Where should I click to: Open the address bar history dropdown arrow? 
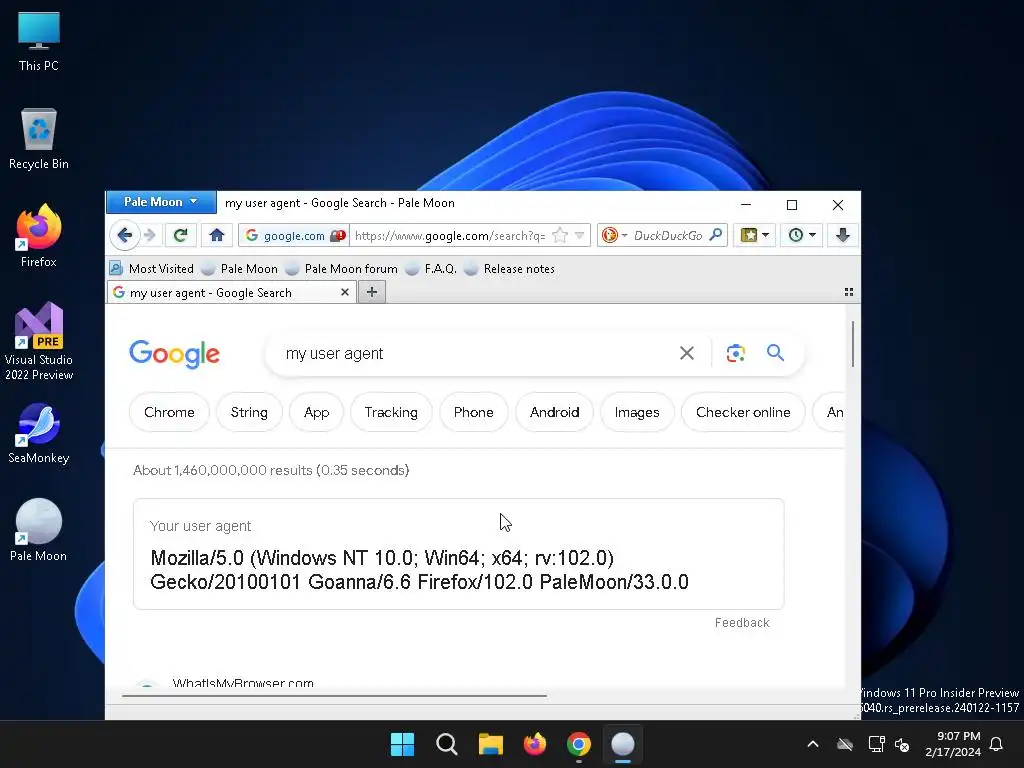(579, 235)
